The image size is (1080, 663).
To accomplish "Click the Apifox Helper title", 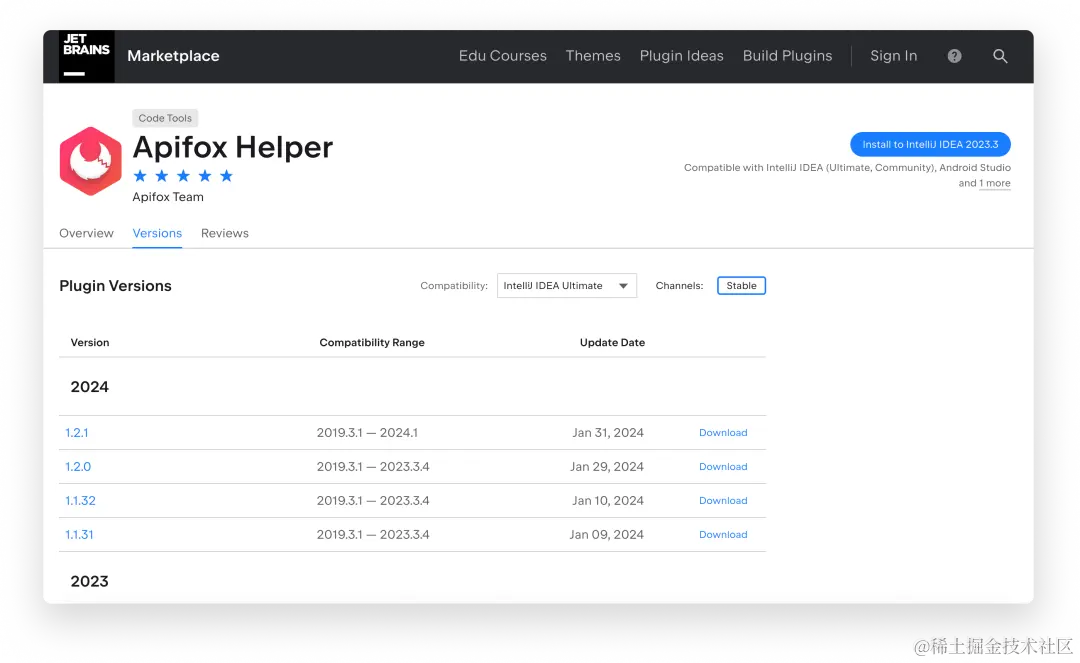I will pos(233,147).
